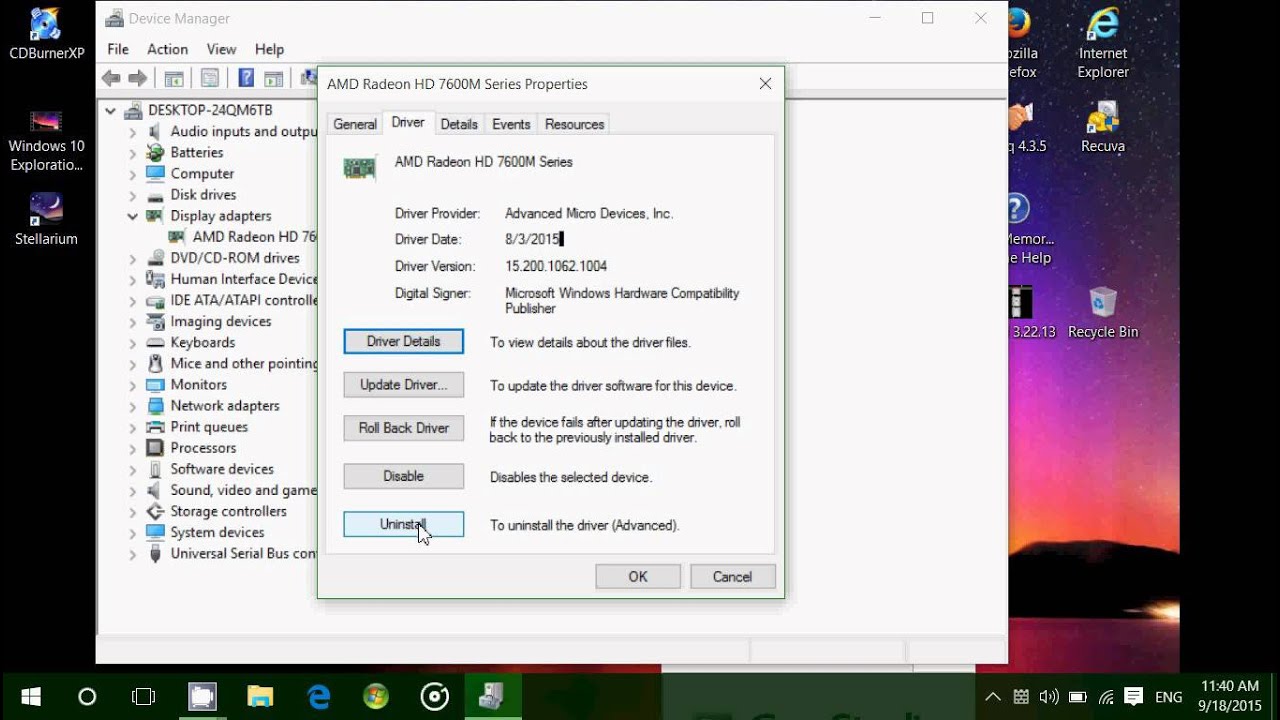Open Cortana search circle on taskbar
The height and width of the screenshot is (720, 1280).
(x=87, y=696)
